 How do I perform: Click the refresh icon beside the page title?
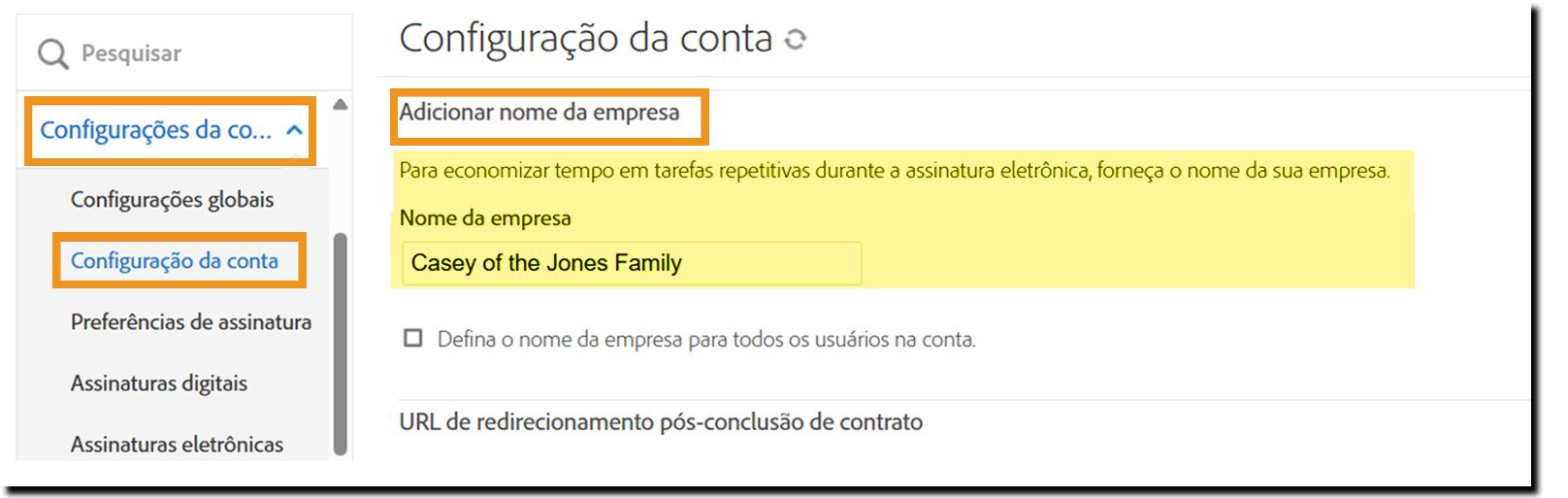pos(796,40)
